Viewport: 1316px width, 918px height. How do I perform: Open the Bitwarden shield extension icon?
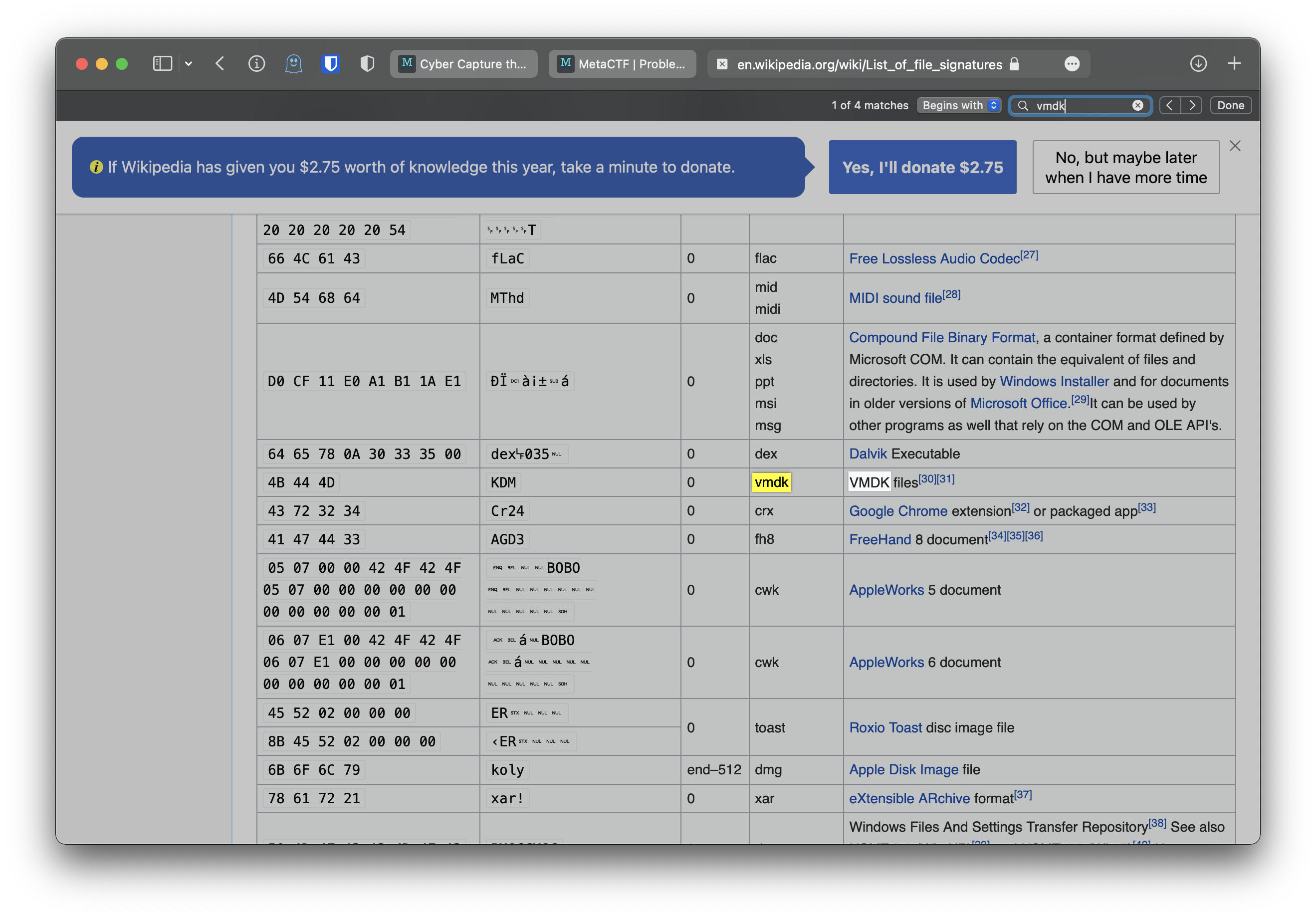(x=331, y=64)
